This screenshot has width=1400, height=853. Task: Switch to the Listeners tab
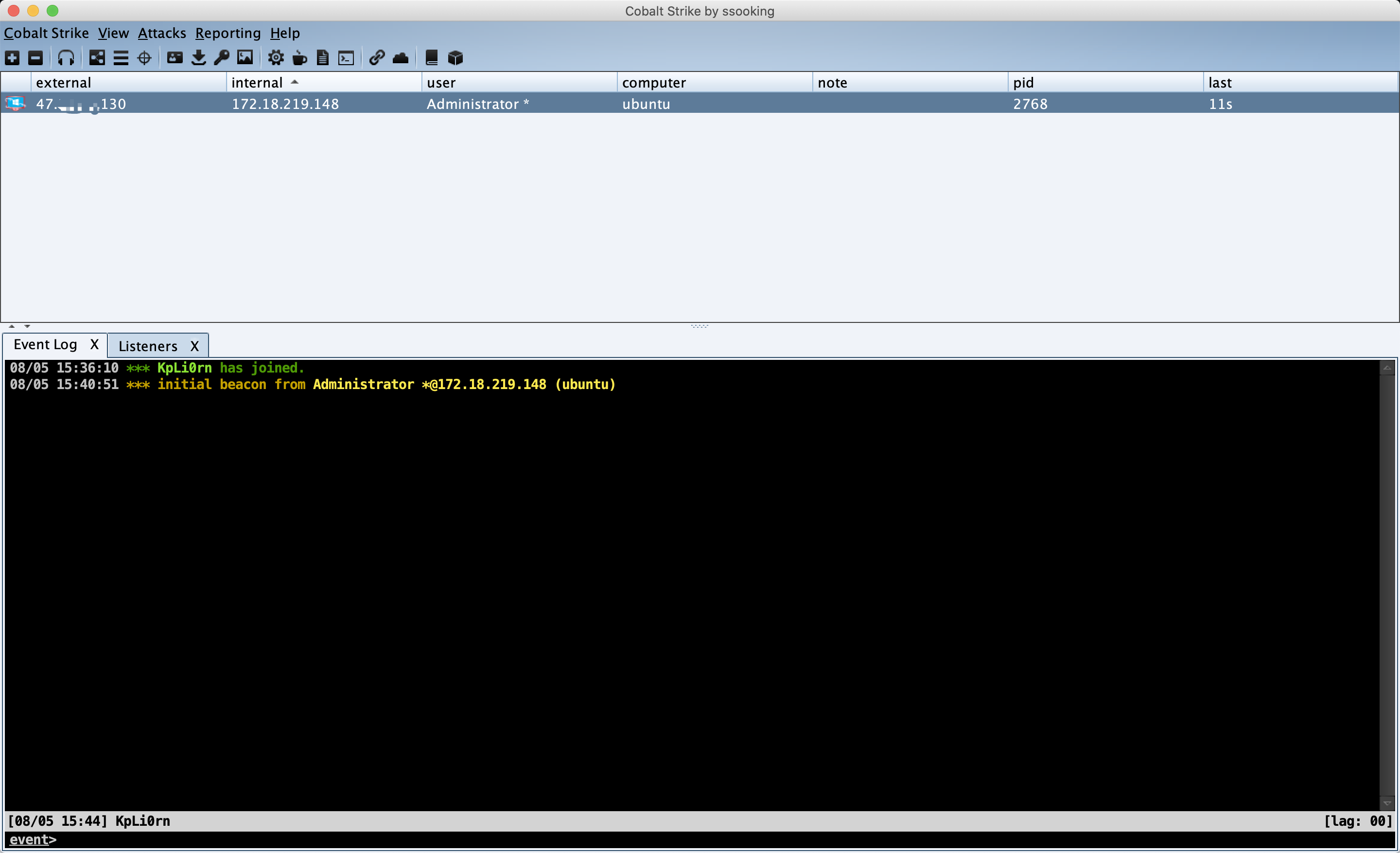coord(148,346)
